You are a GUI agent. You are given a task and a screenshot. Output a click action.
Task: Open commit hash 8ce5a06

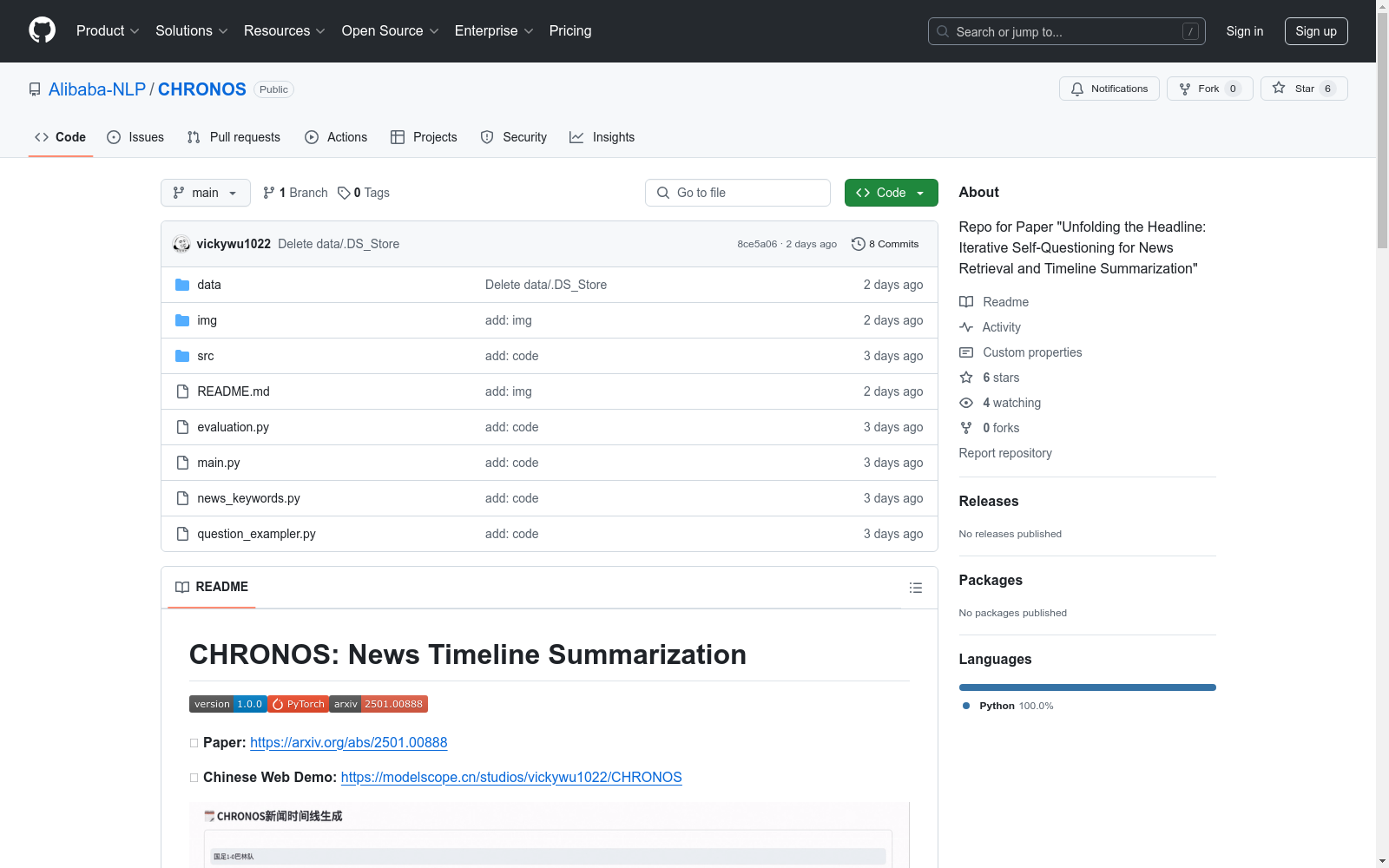click(757, 244)
